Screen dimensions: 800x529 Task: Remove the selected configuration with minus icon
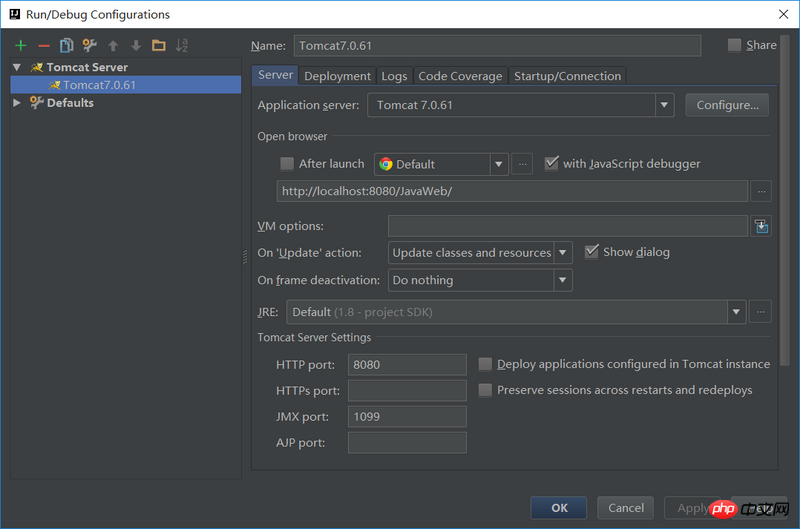coord(44,46)
